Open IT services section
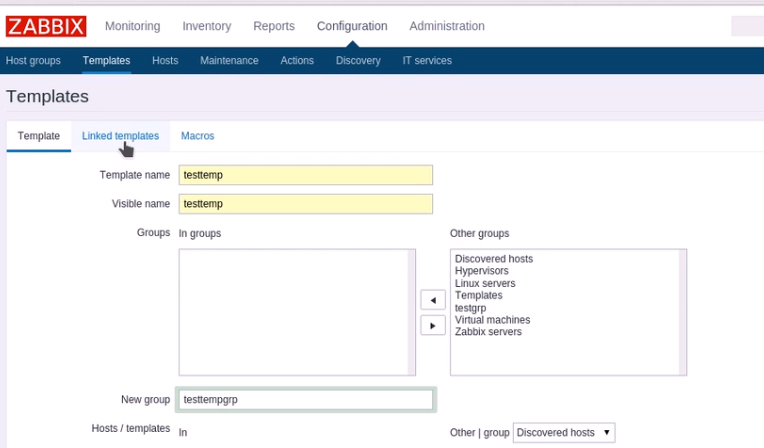The height and width of the screenshot is (448, 764). (x=427, y=60)
